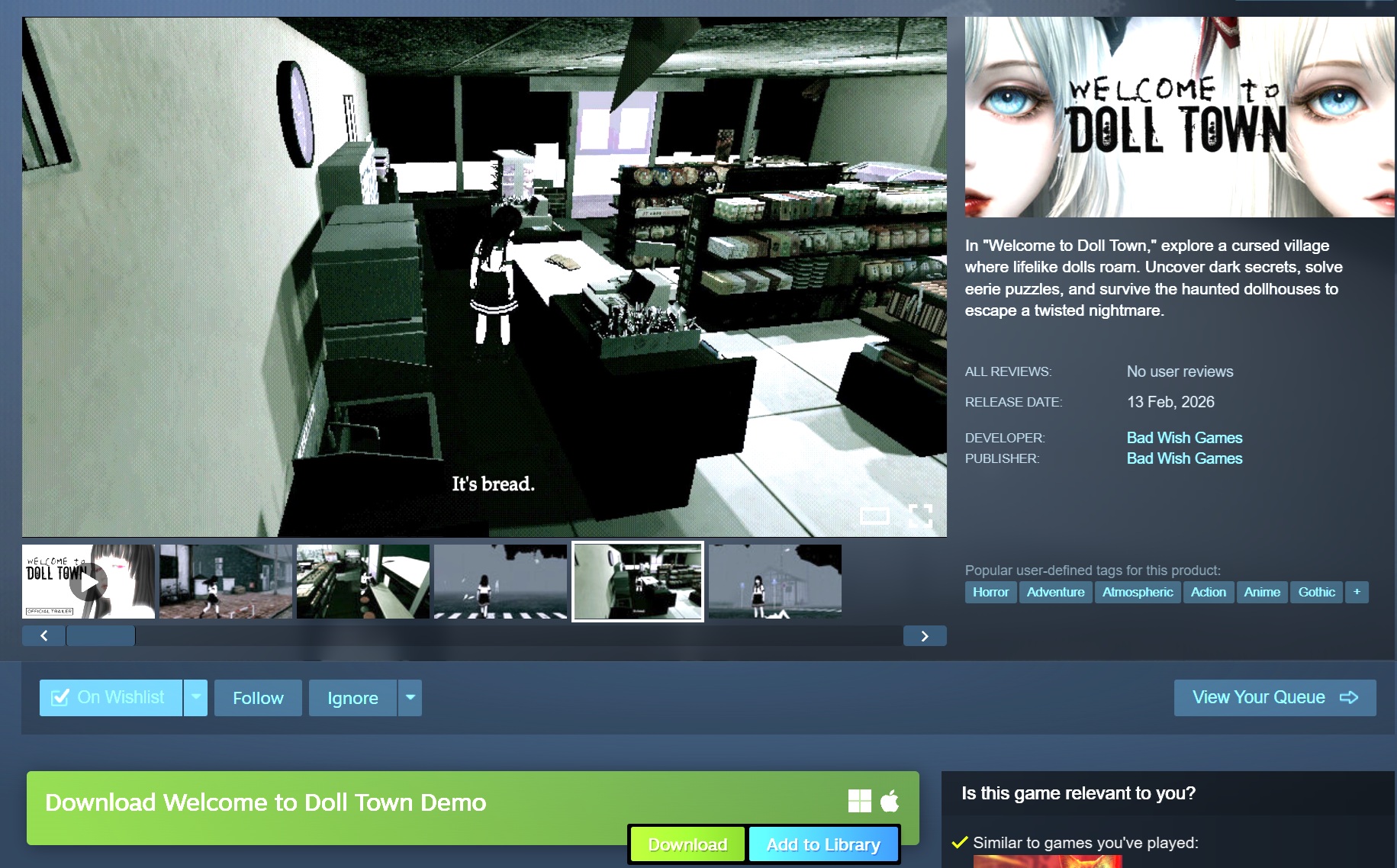Open developer Bad Wish Games link
This screenshot has height=868, width=1397.
pos(1184,438)
